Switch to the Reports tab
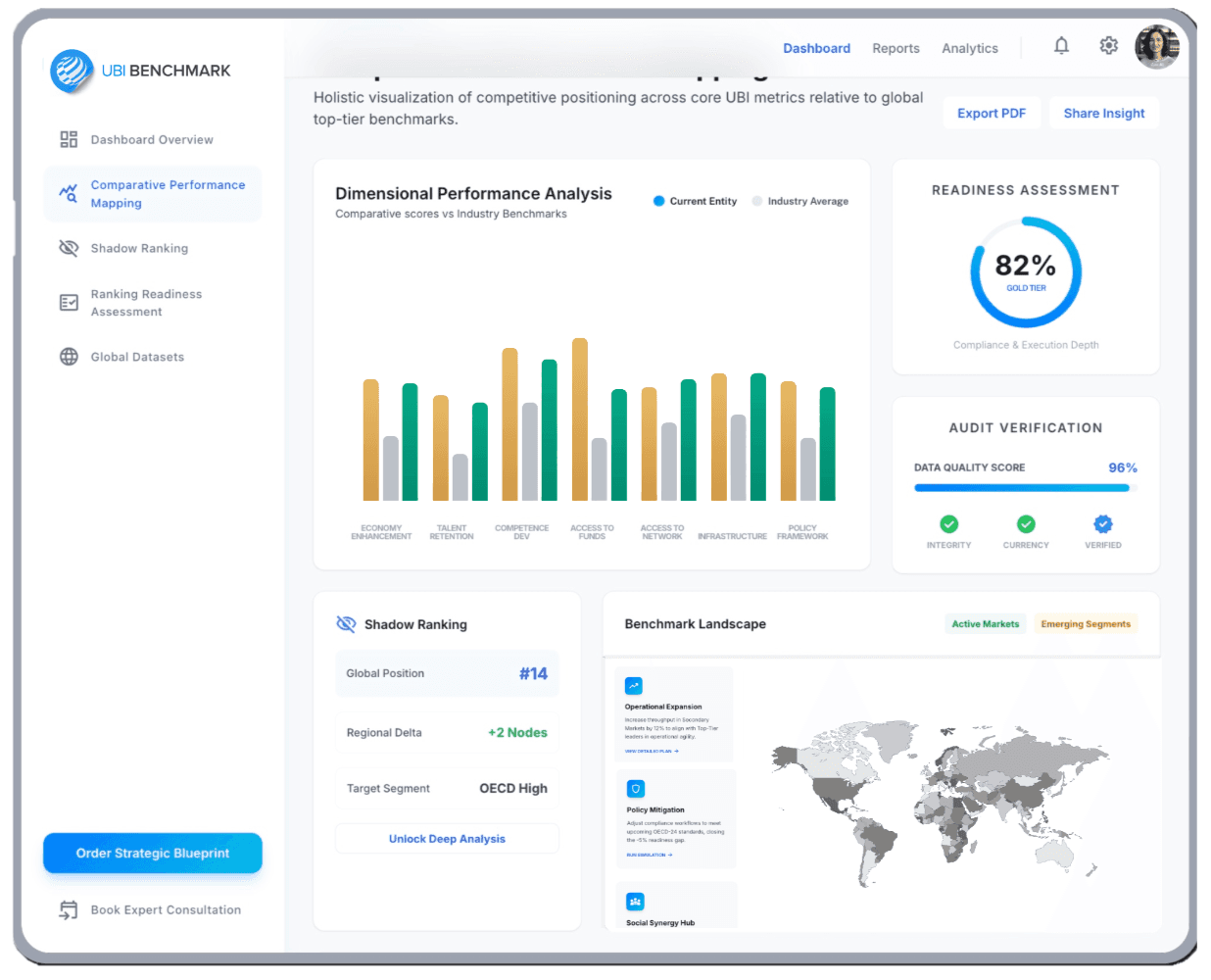This screenshot has height=980, width=1211. coord(896,48)
